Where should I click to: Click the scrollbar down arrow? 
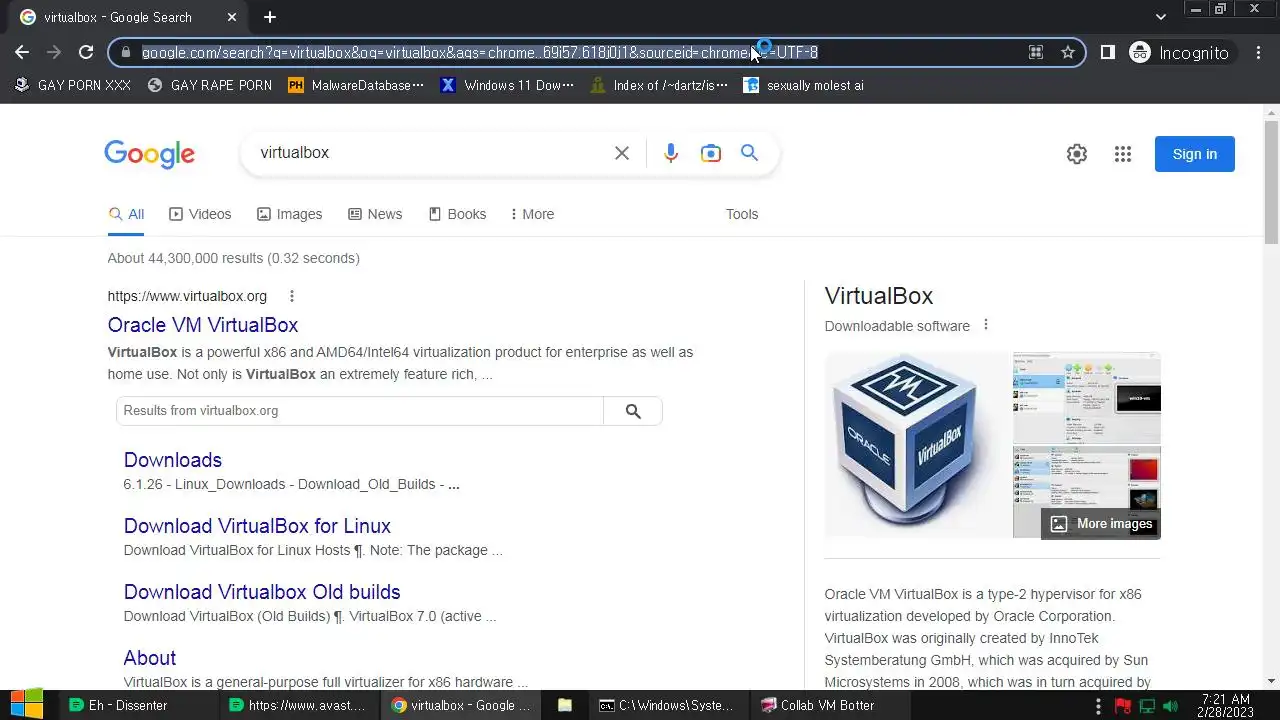point(1272,681)
